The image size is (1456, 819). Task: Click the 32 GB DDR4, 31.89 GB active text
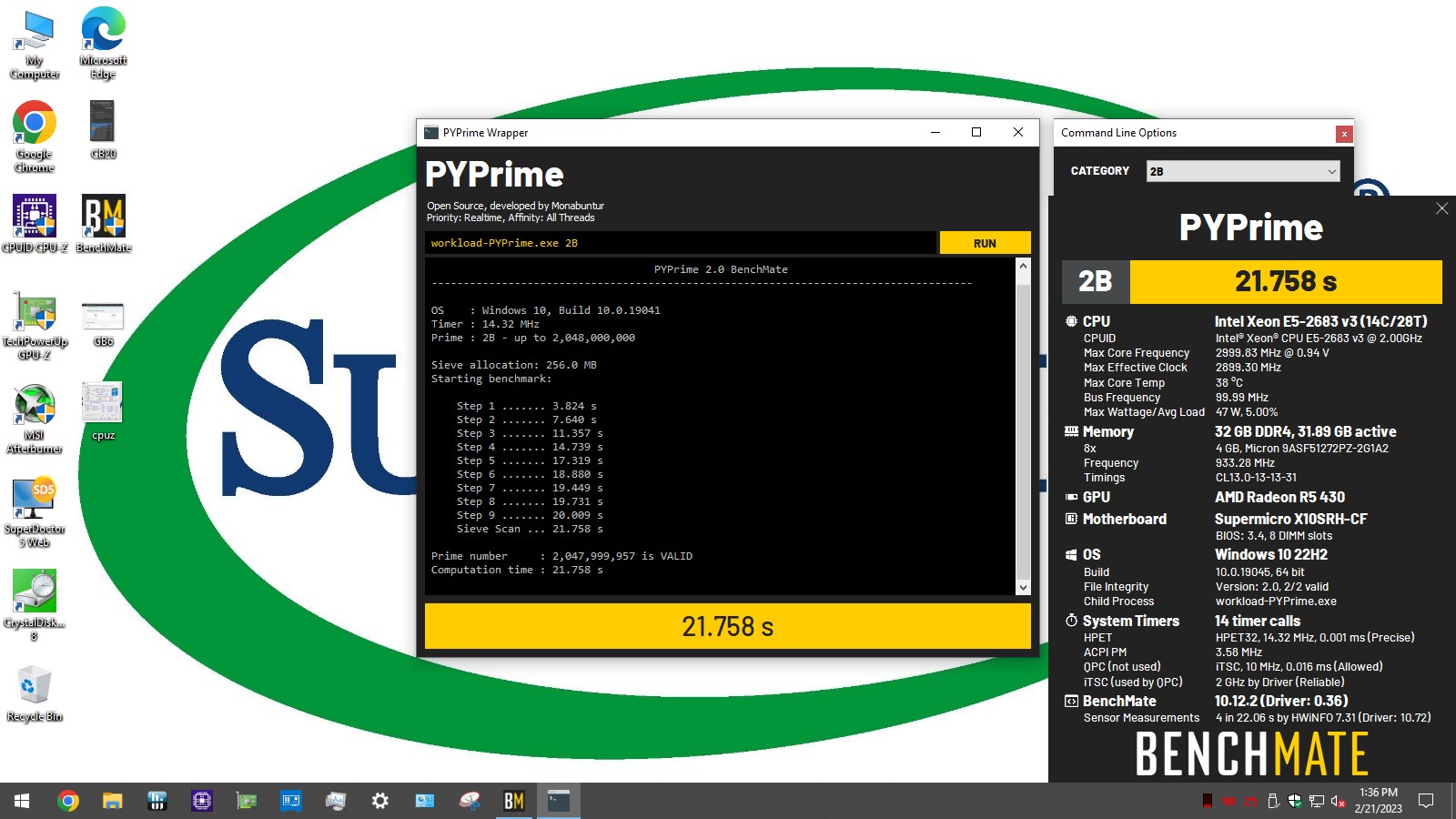1305,431
